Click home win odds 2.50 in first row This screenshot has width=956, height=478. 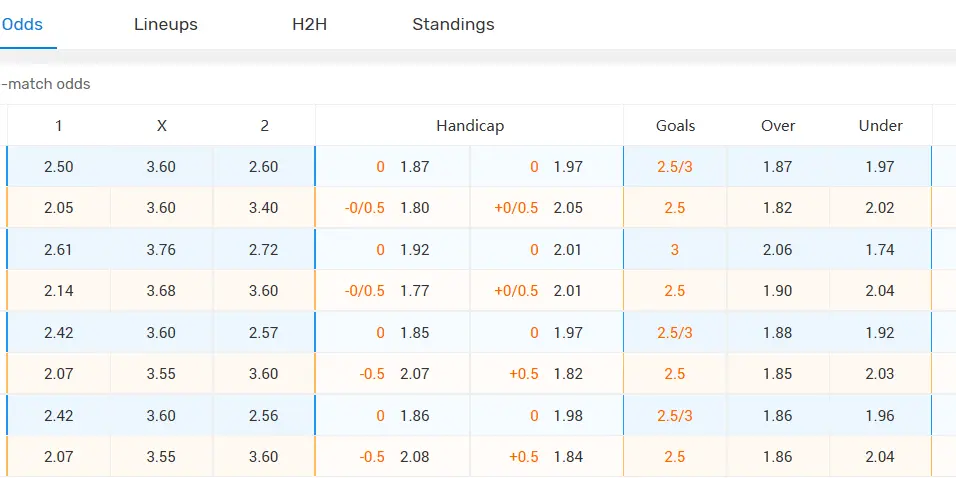tap(59, 166)
